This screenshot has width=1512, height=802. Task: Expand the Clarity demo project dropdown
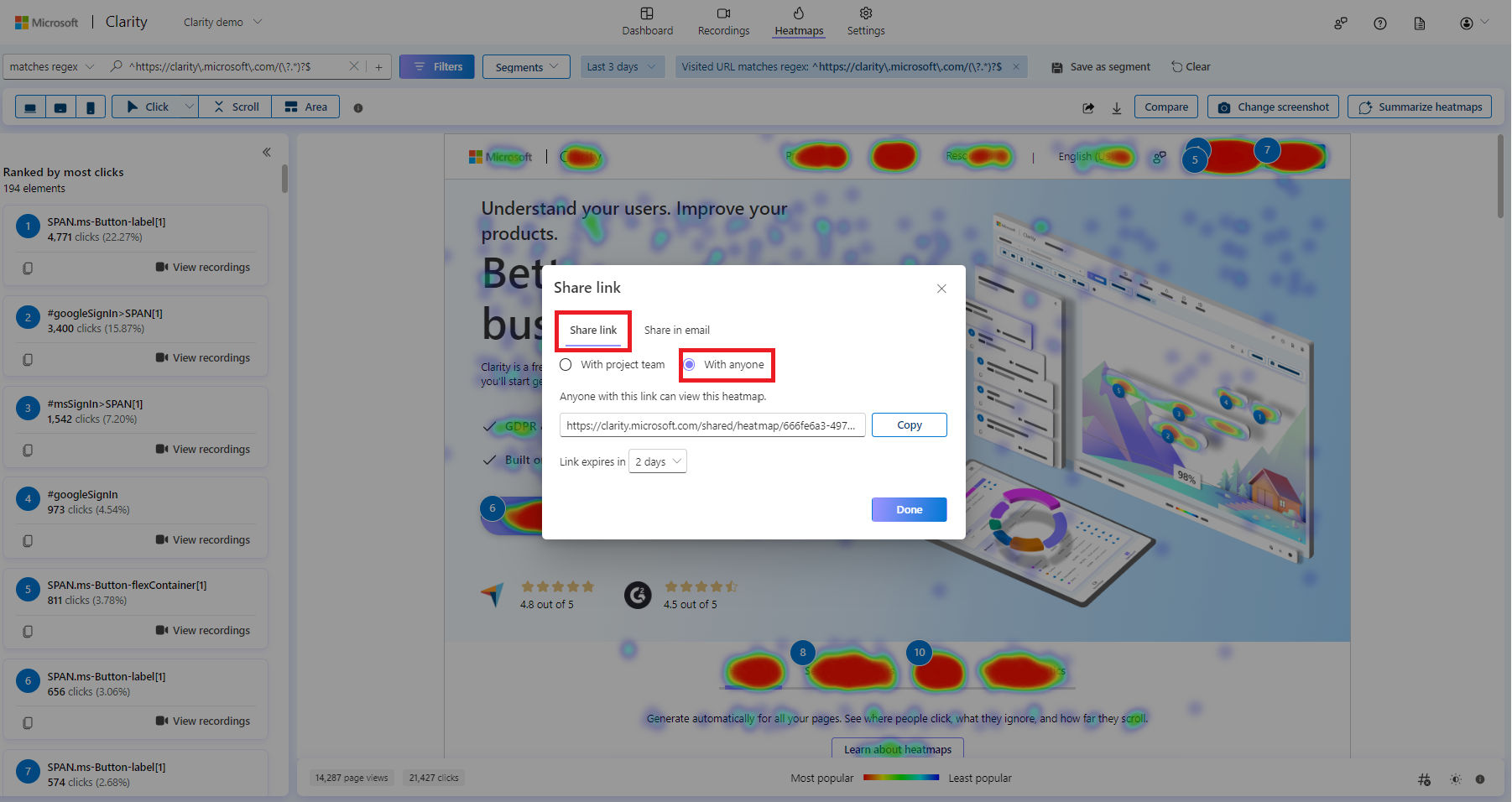(258, 22)
